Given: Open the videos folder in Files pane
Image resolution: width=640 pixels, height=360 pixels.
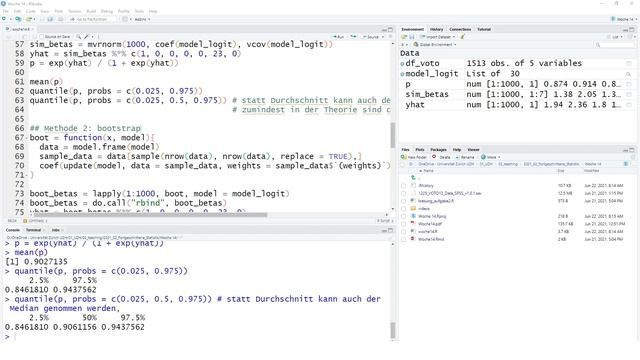Looking at the screenshot, I should (x=424, y=209).
